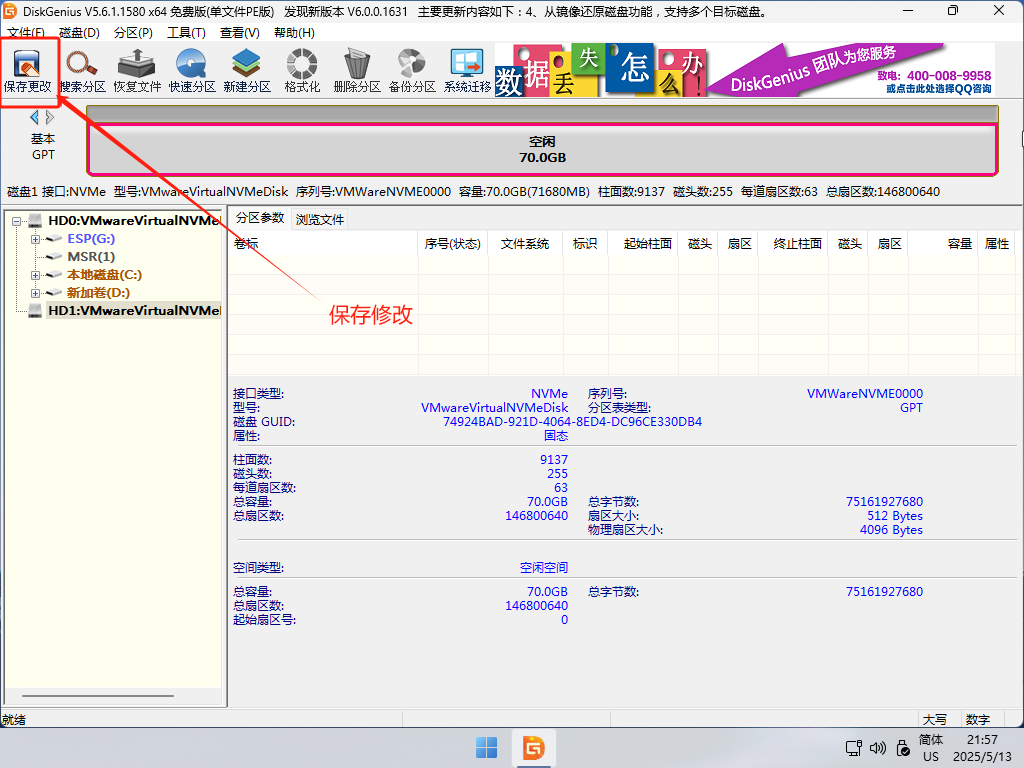This screenshot has width=1024, height=768.
Task: Select HD1:VMwareVirtualNVMe disk in tree
Action: coord(134,311)
